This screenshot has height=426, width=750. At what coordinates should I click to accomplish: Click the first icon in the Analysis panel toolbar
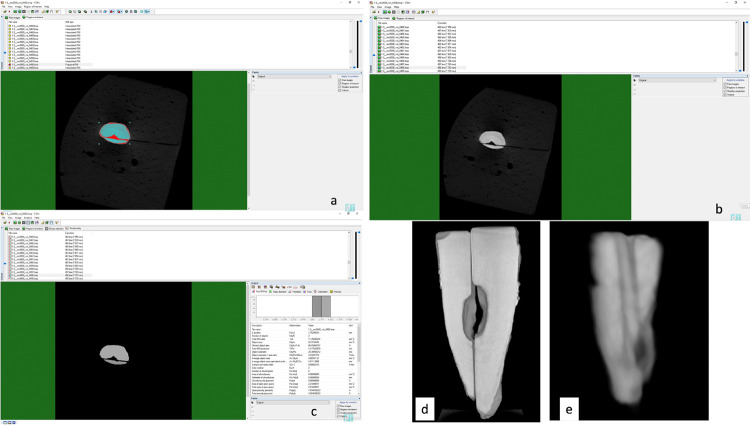(254, 286)
